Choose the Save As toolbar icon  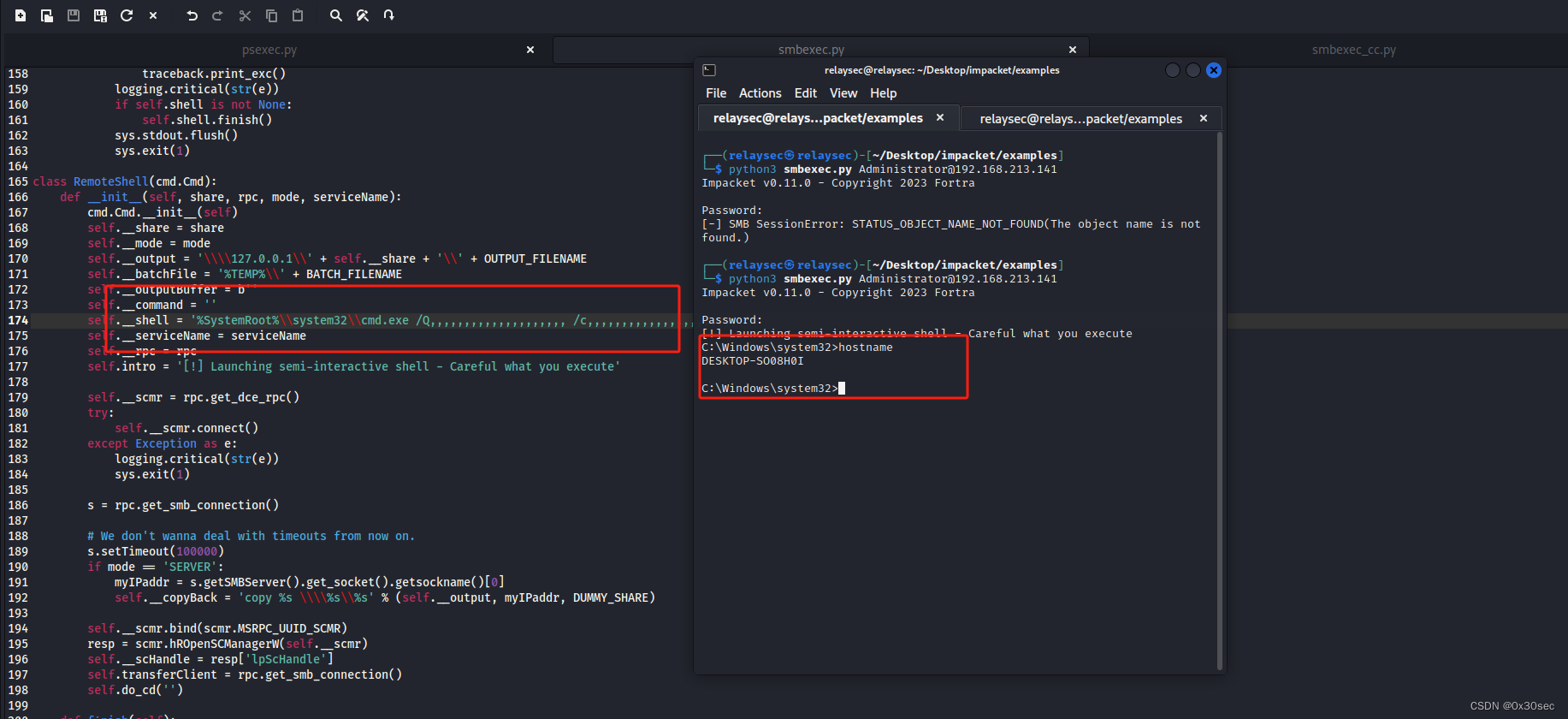(x=100, y=15)
